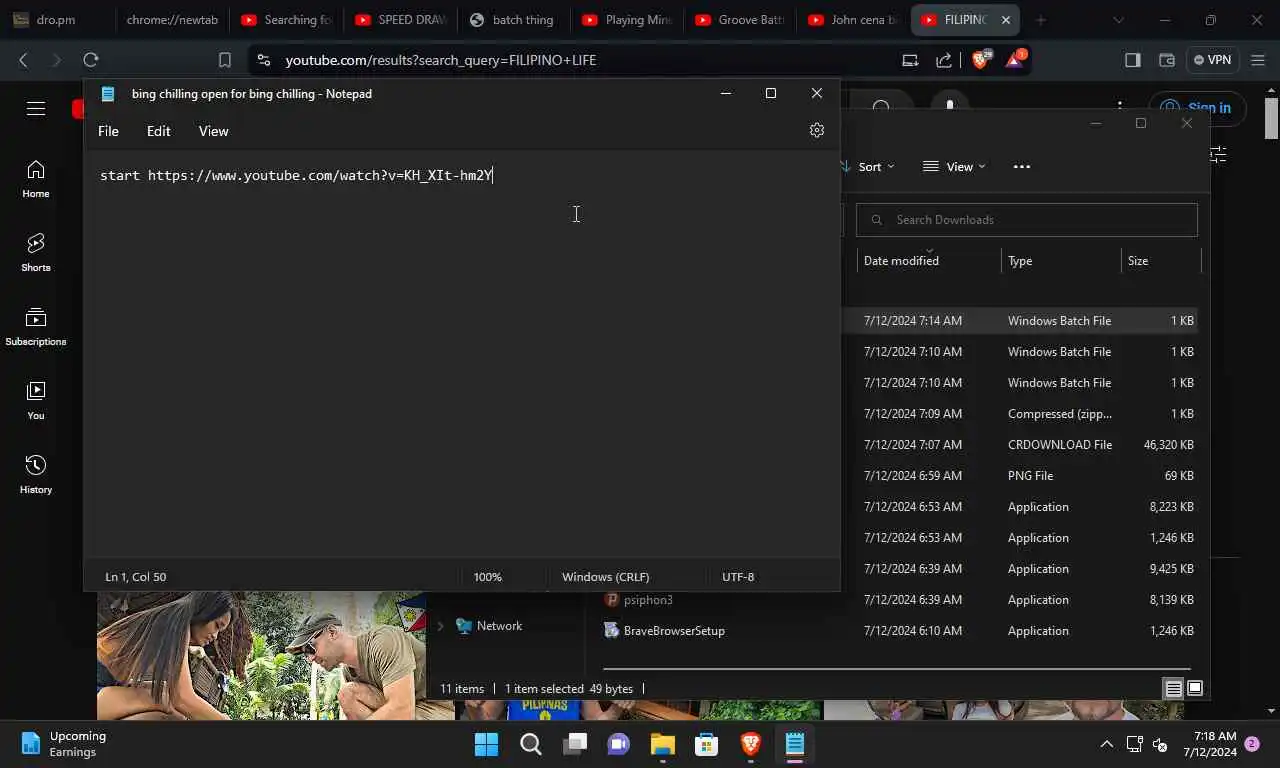This screenshot has width=1280, height=768.
Task: Open the Upcoming Earnings widget
Action: click(64, 744)
